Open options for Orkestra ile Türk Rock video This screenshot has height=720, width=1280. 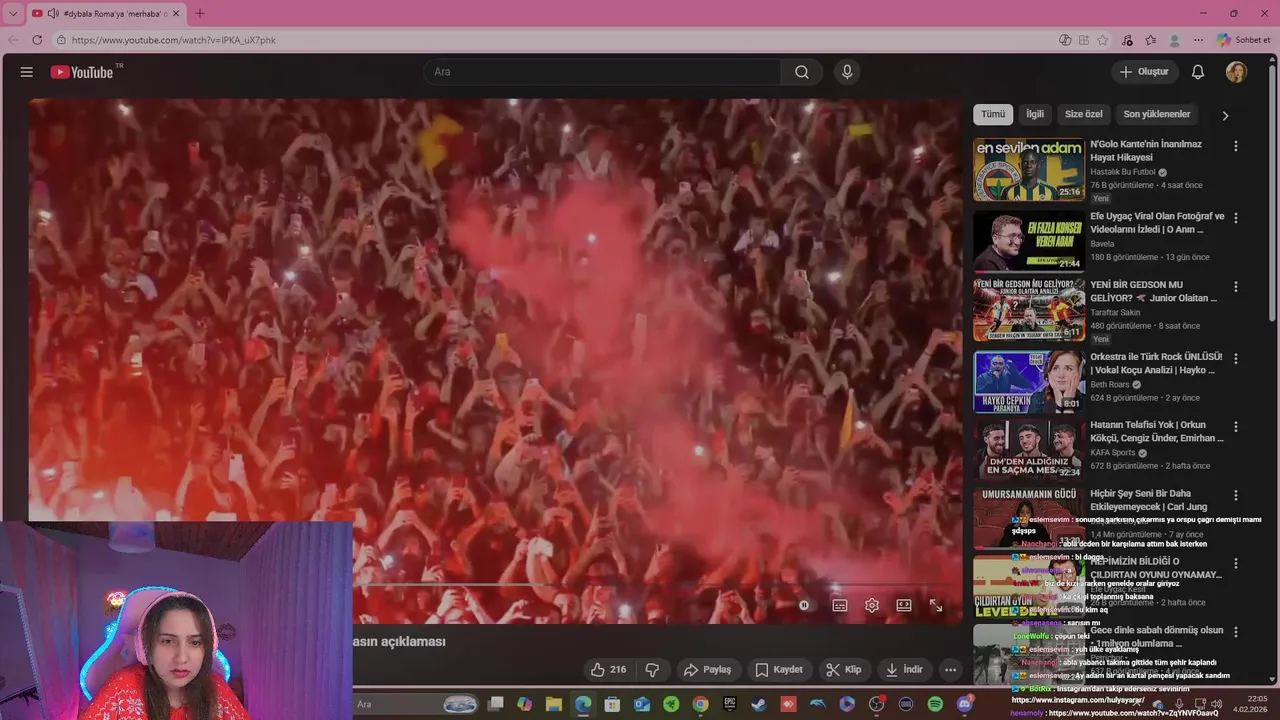[x=1236, y=358]
